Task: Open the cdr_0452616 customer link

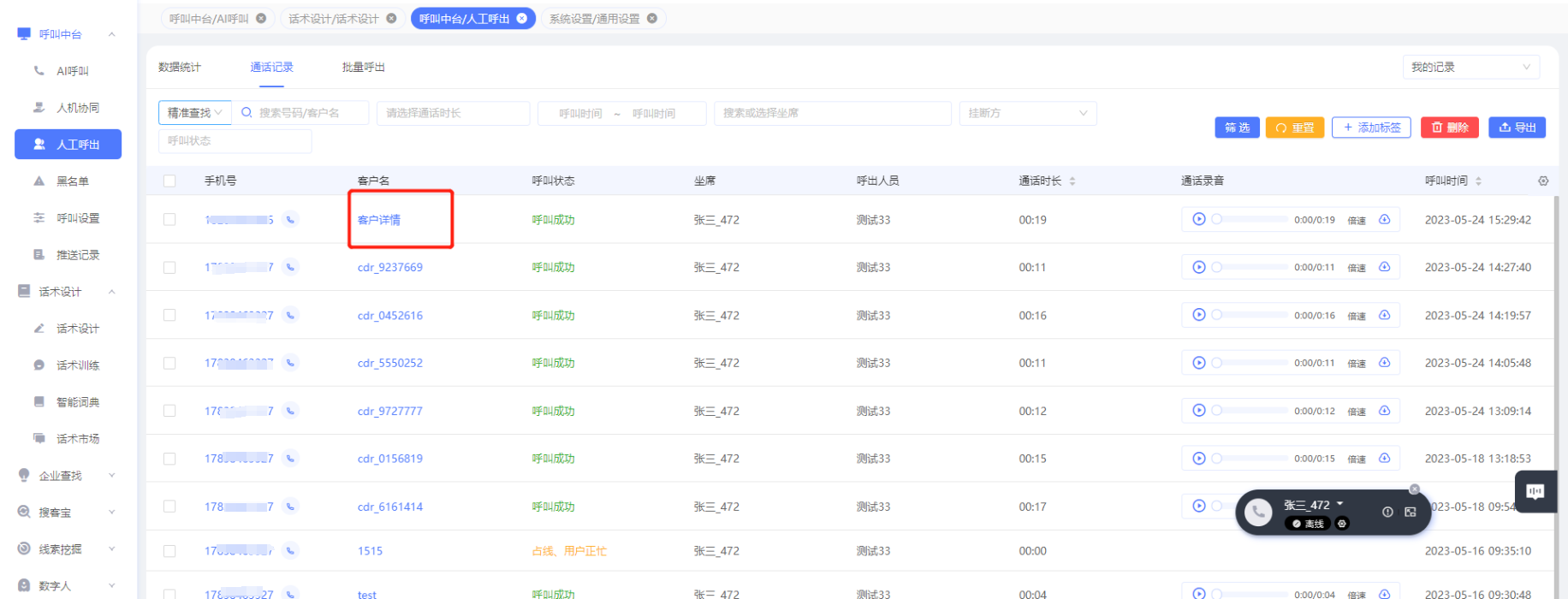Action: pyautogui.click(x=389, y=315)
